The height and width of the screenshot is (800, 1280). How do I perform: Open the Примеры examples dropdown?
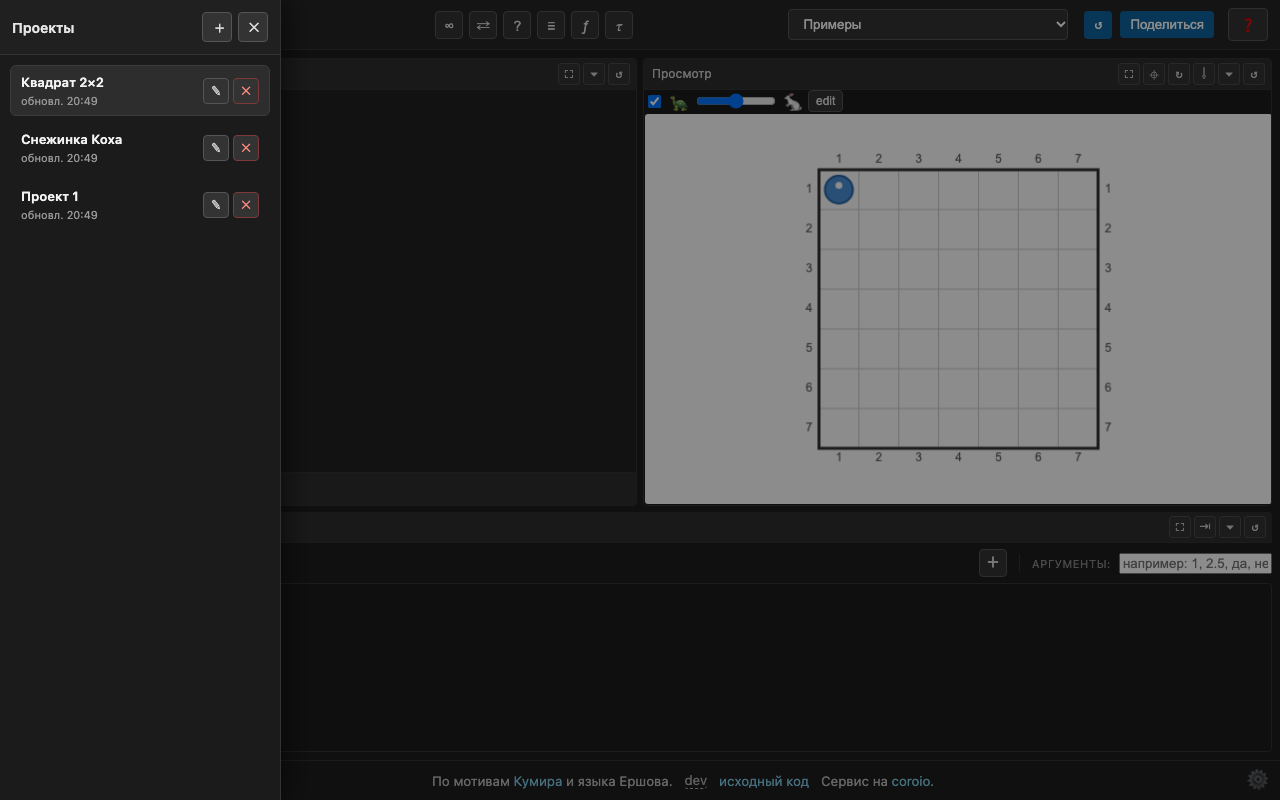coord(928,25)
